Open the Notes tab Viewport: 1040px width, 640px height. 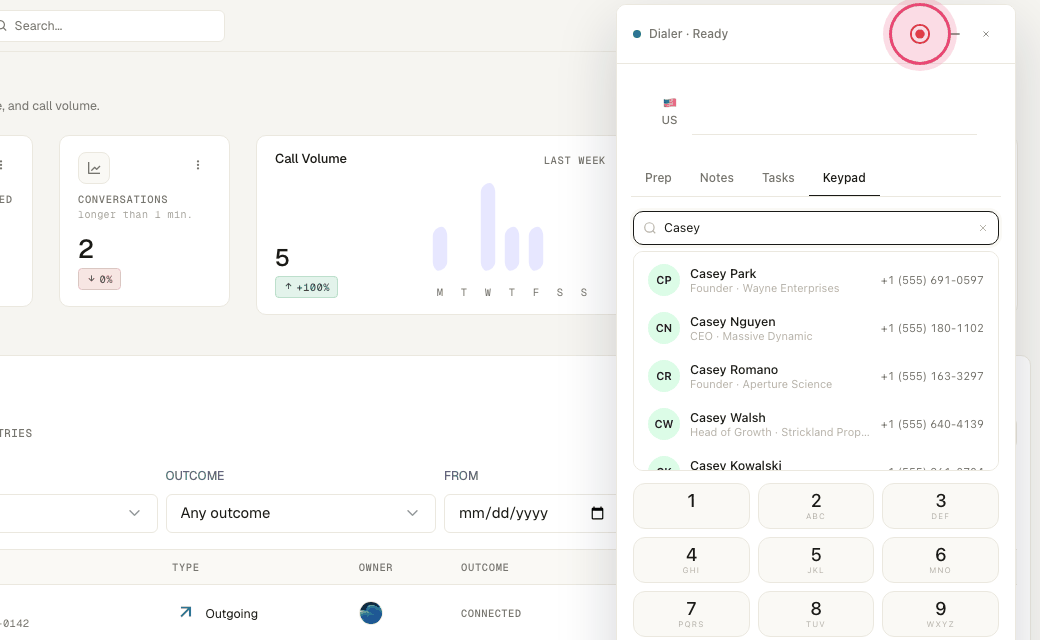pos(716,178)
